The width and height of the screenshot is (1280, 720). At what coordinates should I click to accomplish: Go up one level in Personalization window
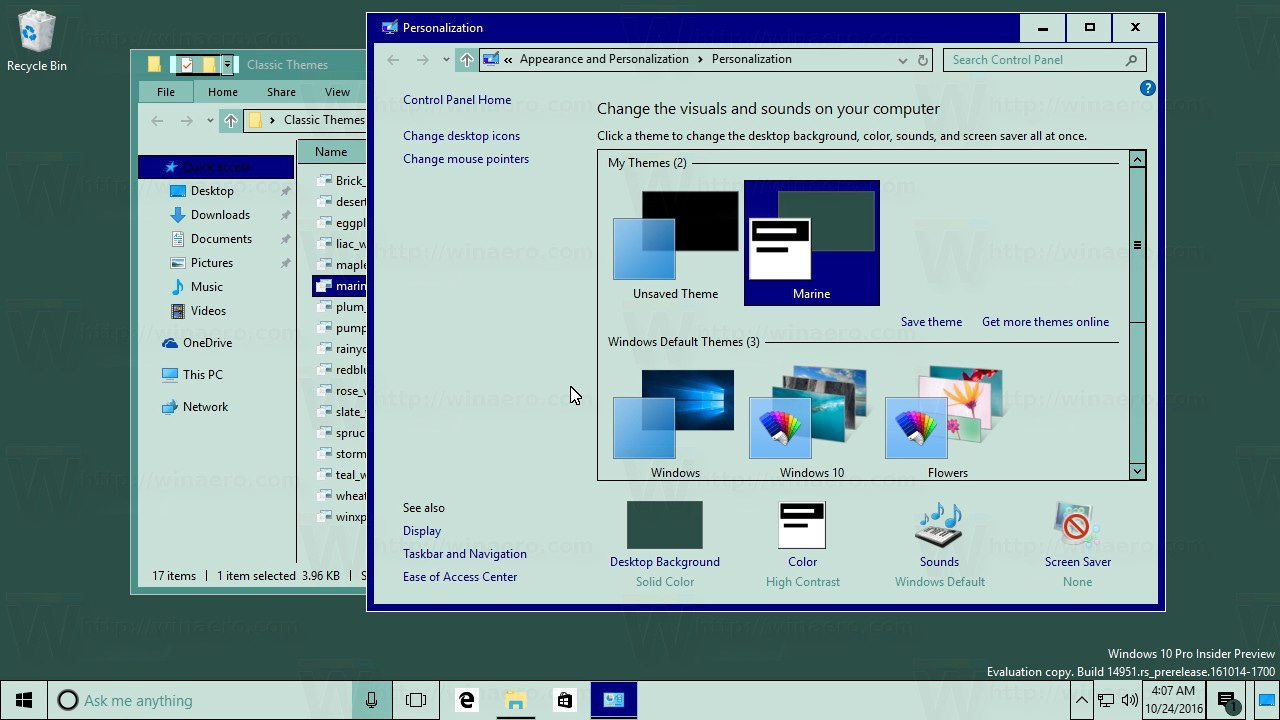coord(466,60)
